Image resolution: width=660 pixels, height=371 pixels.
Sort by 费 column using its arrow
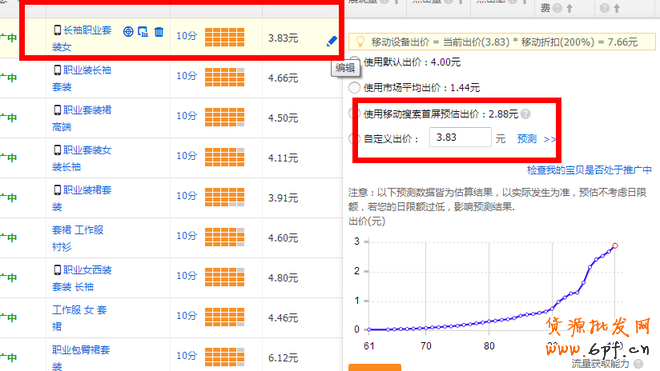570,8
